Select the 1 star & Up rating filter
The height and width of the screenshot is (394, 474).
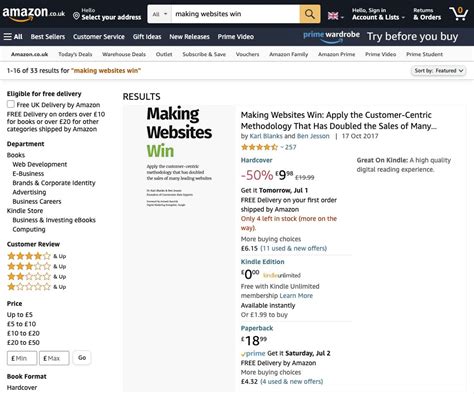pos(37,287)
